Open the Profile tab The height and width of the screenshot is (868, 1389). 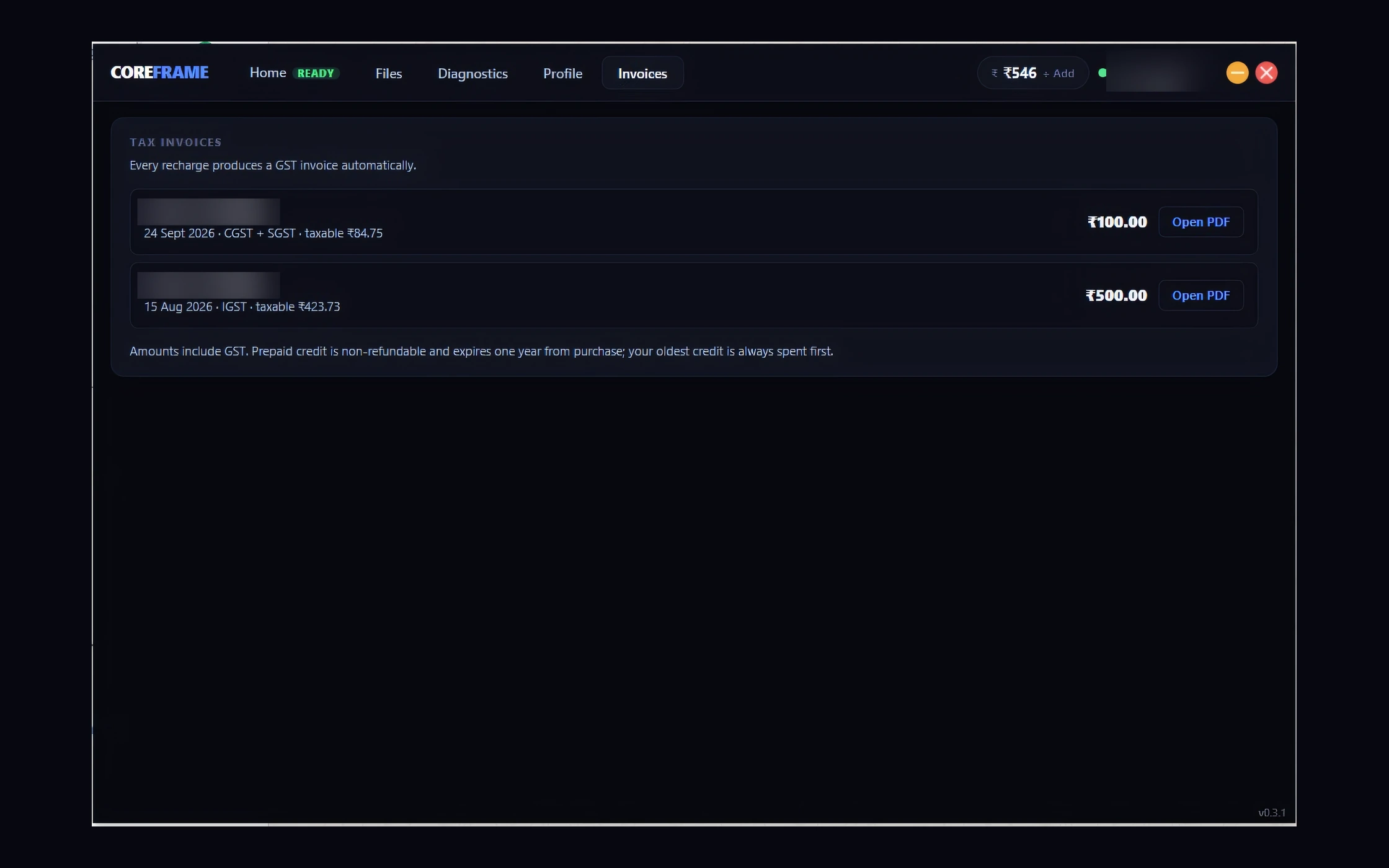coord(562,73)
